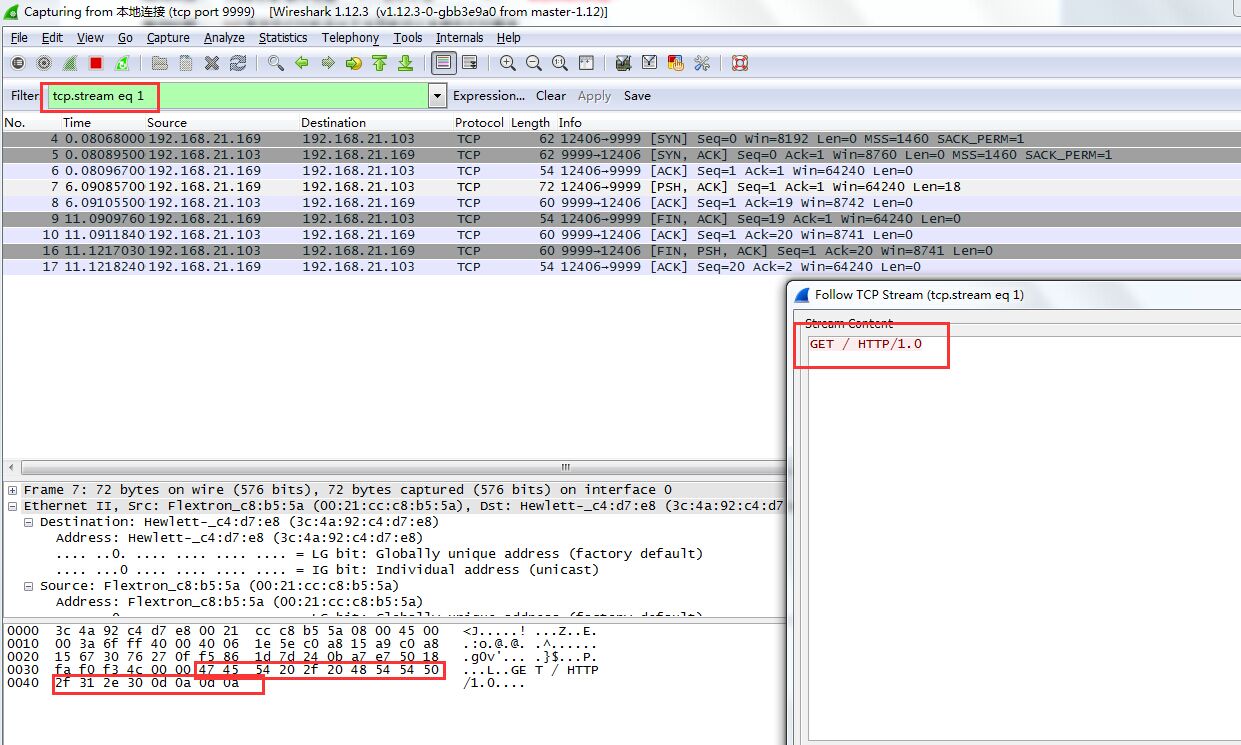Open the capture interfaces list icon

(18, 63)
